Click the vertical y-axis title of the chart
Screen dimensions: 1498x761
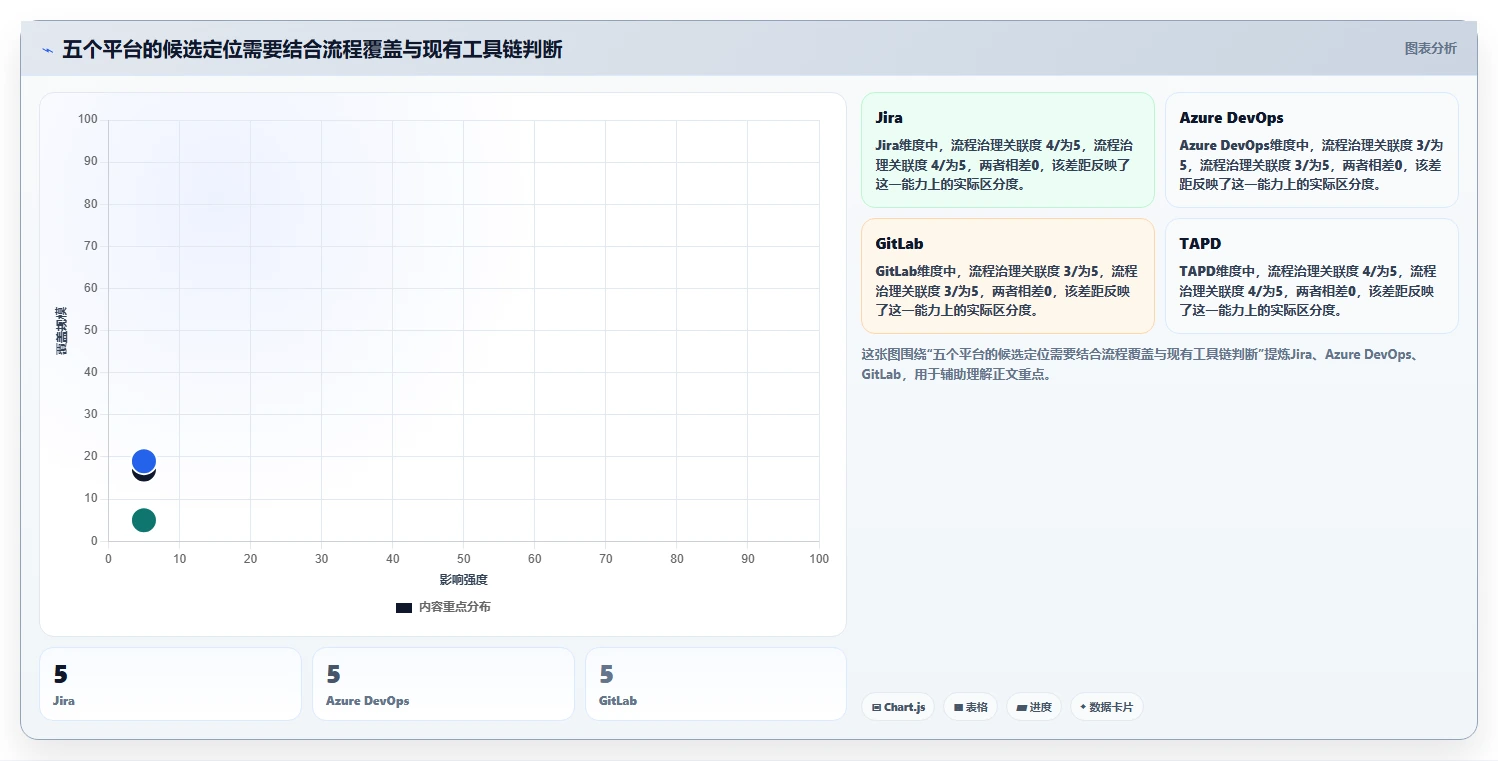click(x=61, y=330)
